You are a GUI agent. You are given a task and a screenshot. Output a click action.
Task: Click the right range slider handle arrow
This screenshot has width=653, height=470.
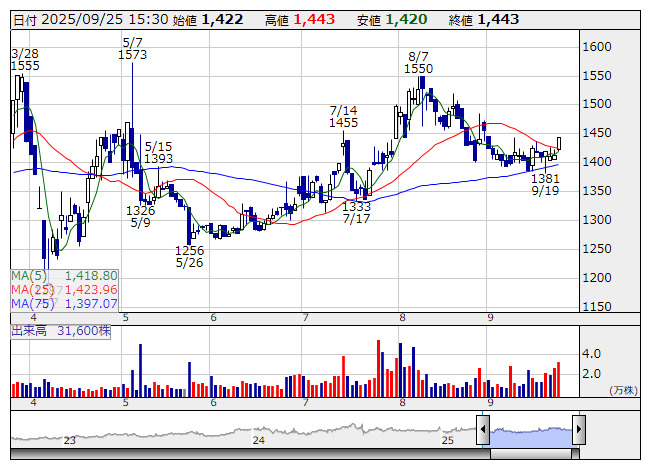click(578, 431)
